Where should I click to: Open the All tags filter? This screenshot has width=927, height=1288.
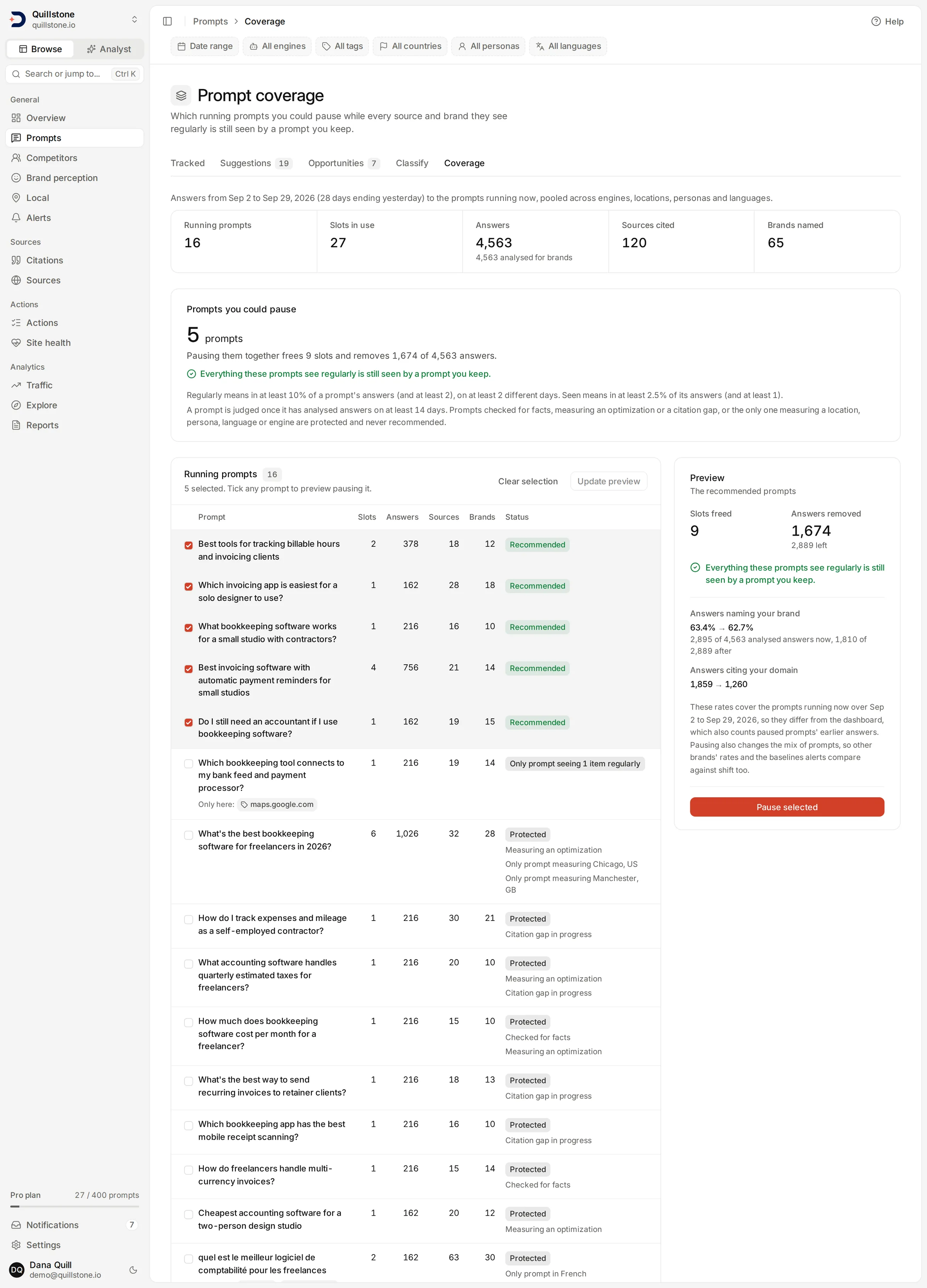[342, 46]
